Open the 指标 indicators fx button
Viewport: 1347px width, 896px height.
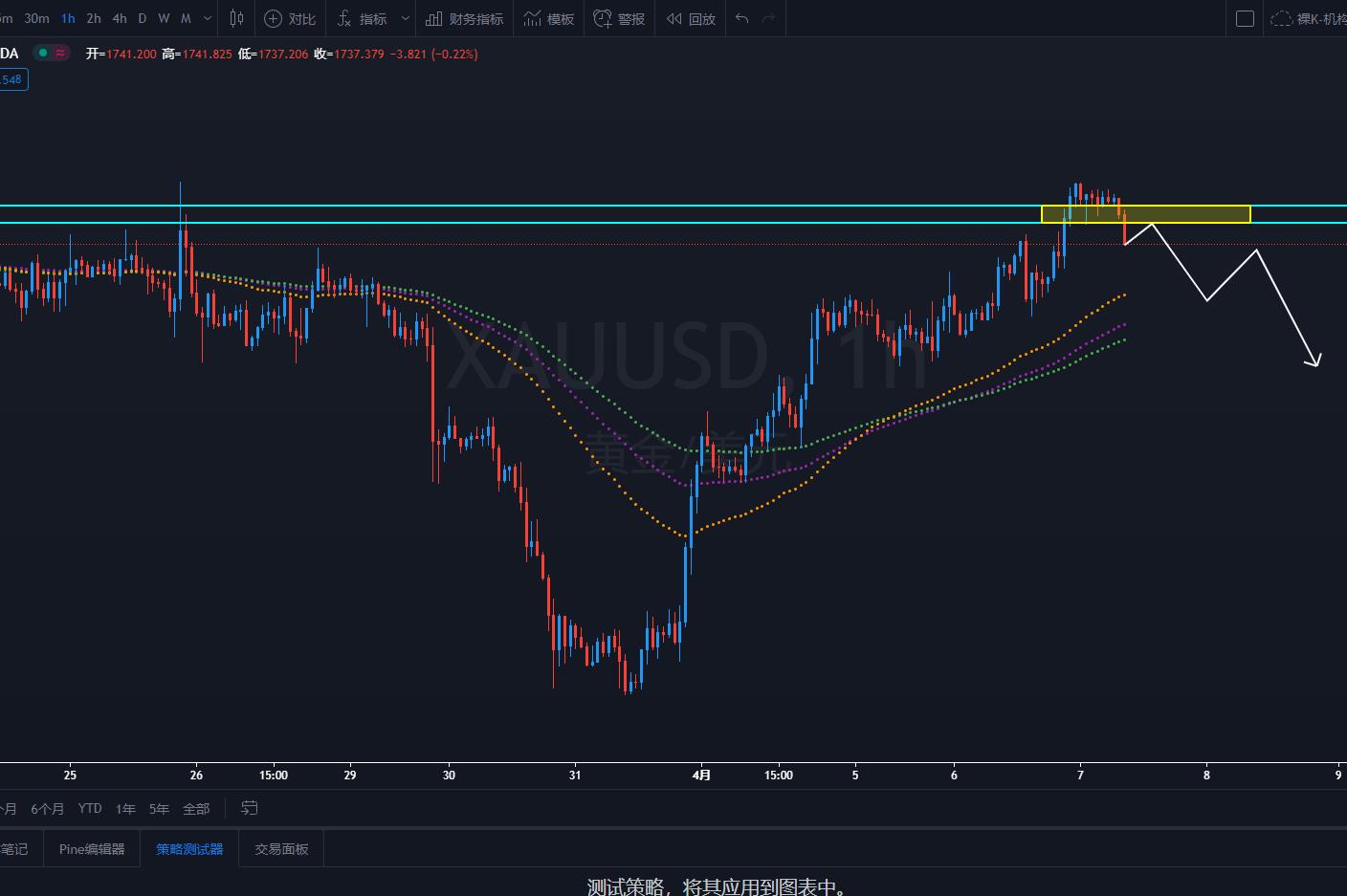pos(362,18)
